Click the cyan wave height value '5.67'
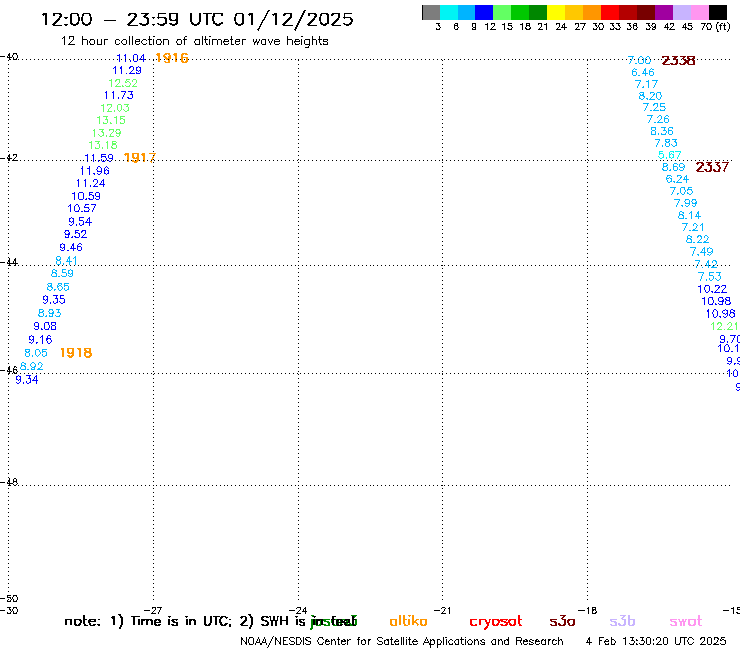This screenshot has width=740, height=650. tap(670, 155)
